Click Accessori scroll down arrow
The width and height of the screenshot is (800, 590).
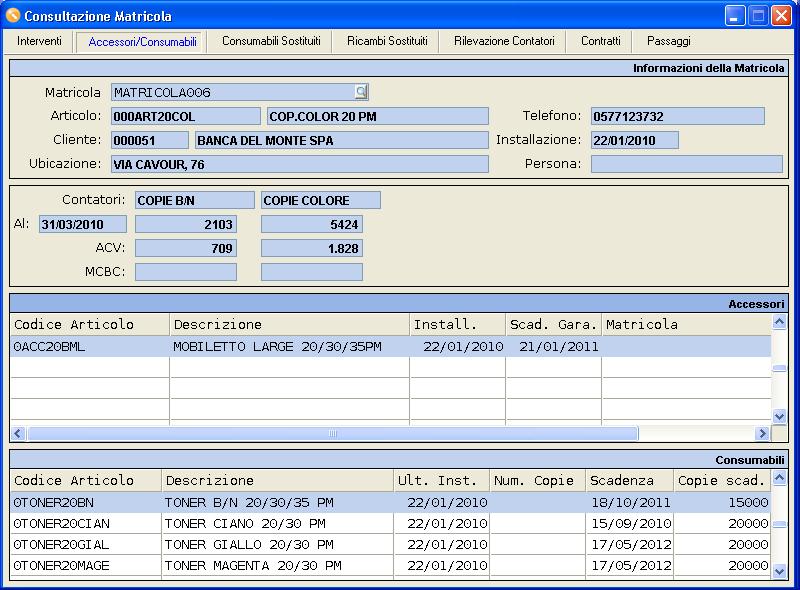click(x=779, y=416)
